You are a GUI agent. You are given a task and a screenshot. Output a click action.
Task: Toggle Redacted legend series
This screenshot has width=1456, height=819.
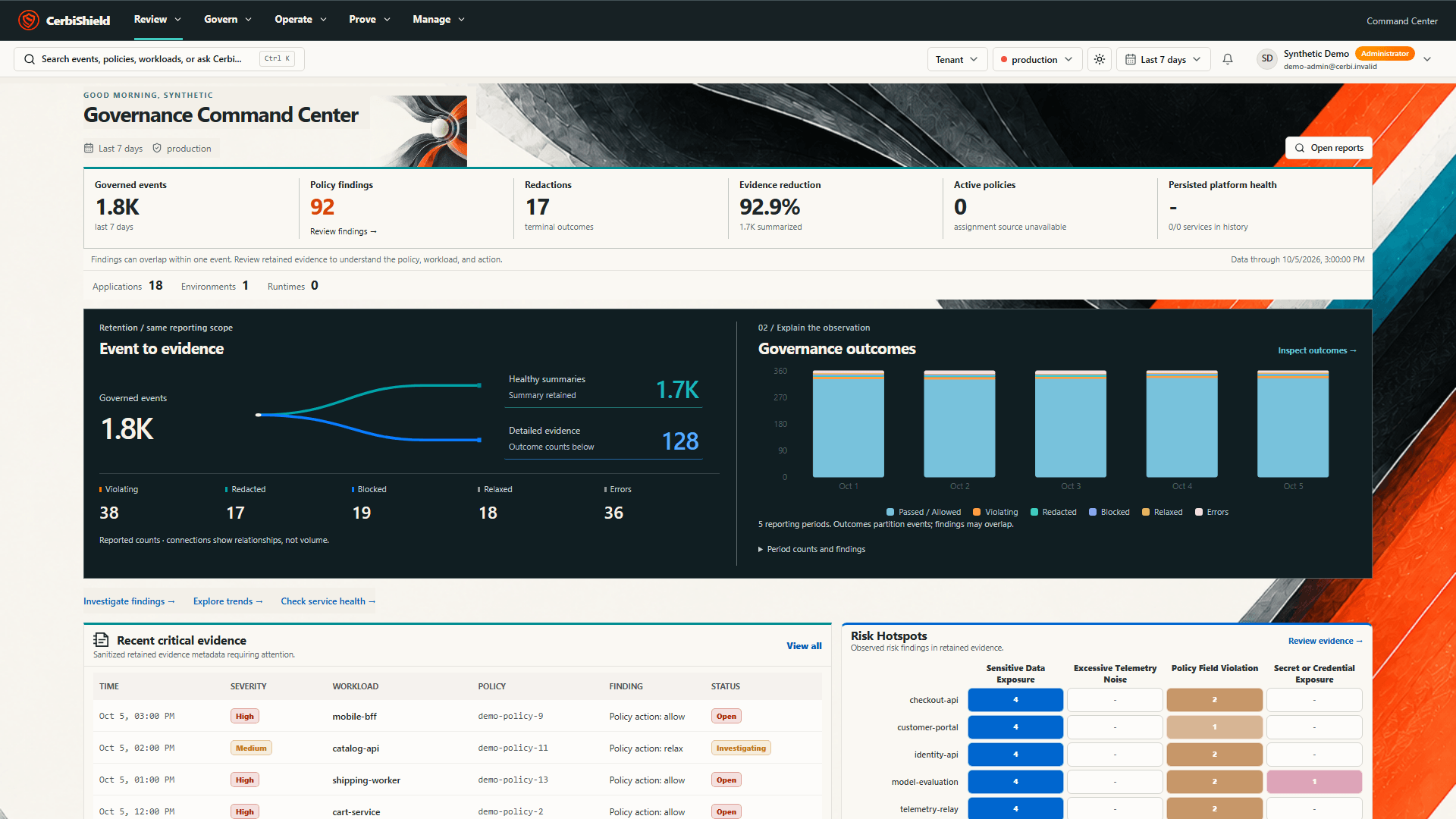click(1053, 512)
